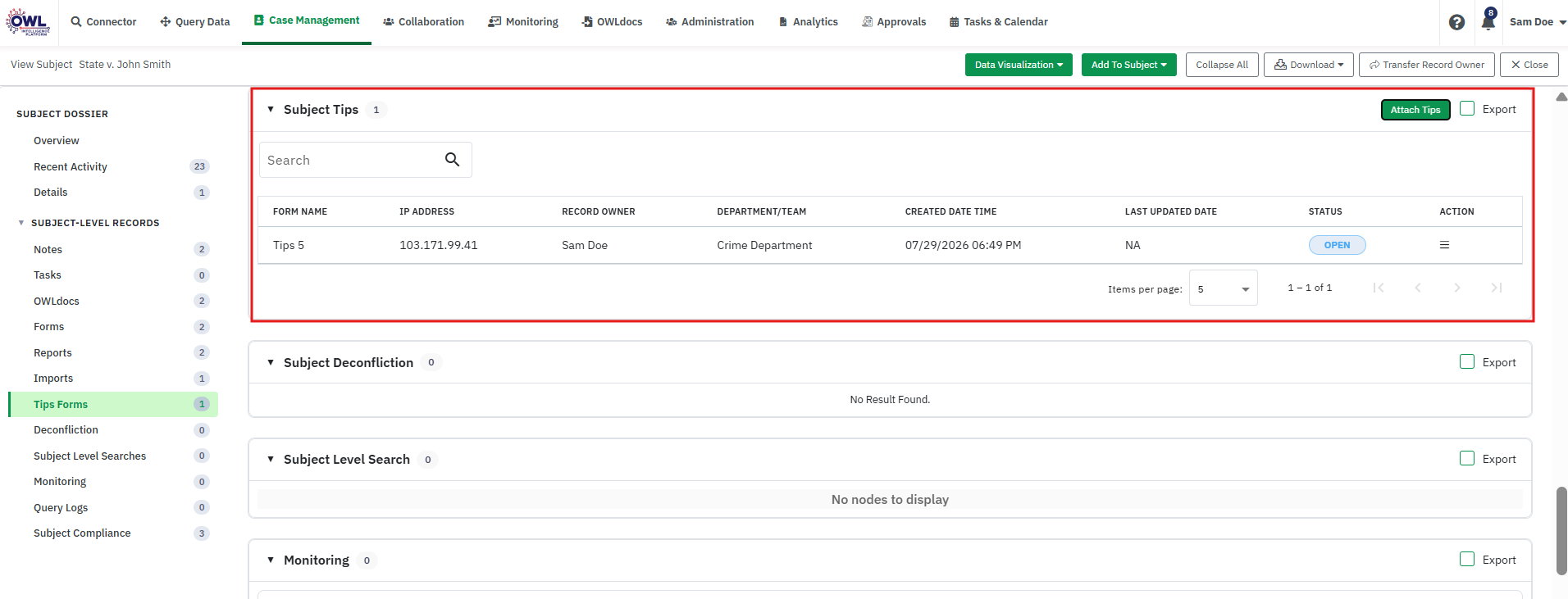Viewport: 1568px width, 599px height.
Task: Click the Form Name column header
Action: (x=300, y=211)
